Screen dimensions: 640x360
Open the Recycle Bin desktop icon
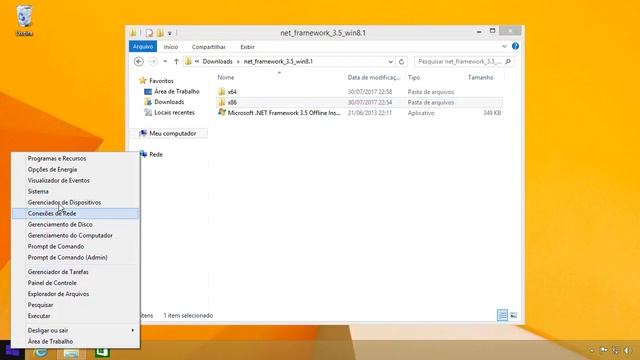(x=24, y=21)
